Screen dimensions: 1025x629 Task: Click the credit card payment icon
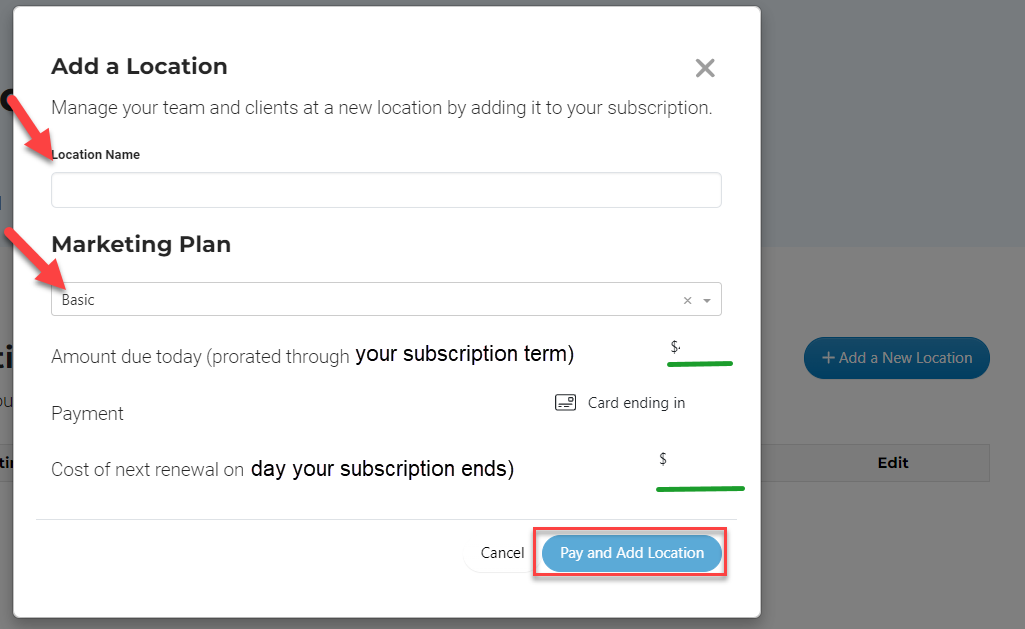pos(565,402)
